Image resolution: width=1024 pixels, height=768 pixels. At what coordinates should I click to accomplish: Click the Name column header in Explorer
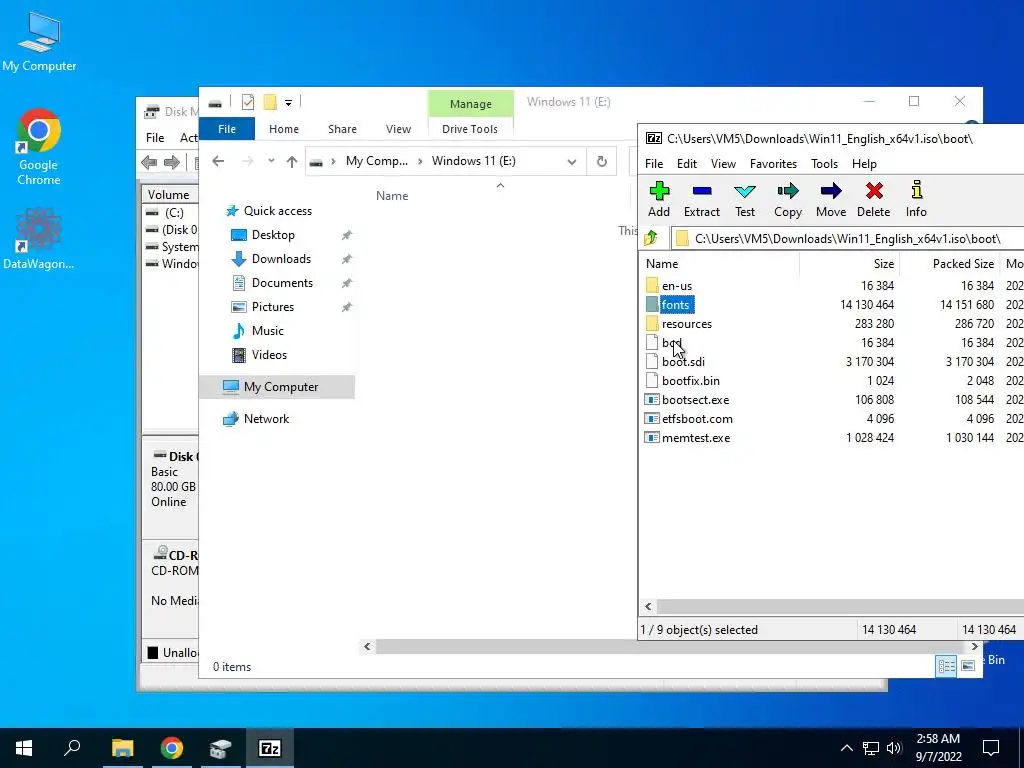tap(392, 196)
